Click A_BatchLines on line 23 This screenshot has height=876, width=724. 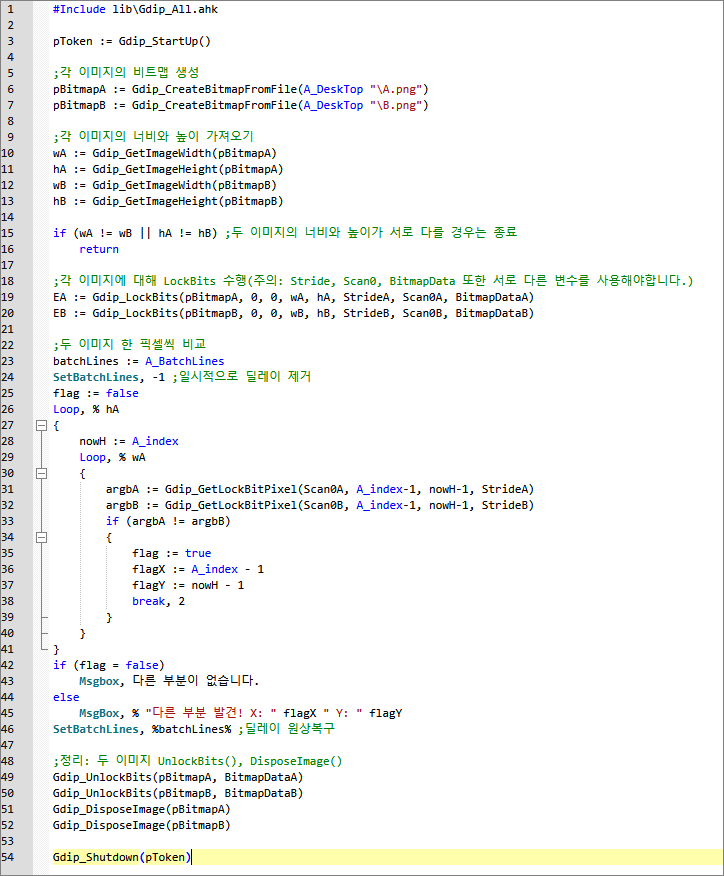[x=185, y=361]
